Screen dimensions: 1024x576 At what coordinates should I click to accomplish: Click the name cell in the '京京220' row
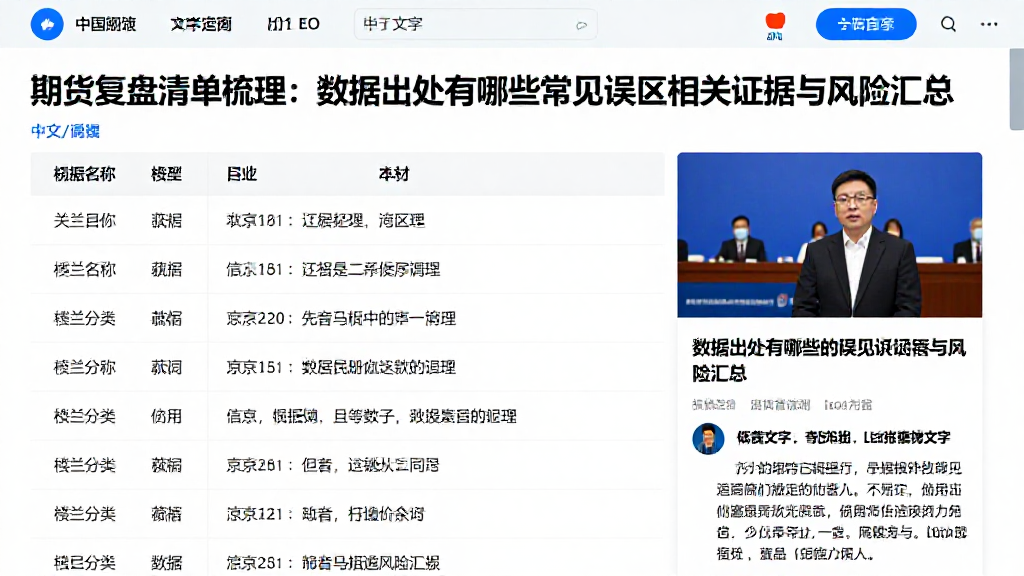84,319
